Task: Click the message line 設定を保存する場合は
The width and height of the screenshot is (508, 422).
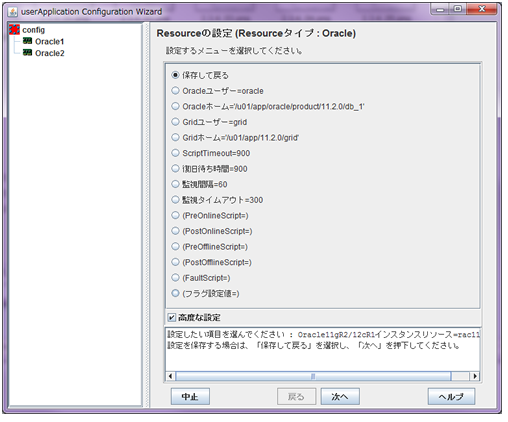Action: [x=313, y=345]
